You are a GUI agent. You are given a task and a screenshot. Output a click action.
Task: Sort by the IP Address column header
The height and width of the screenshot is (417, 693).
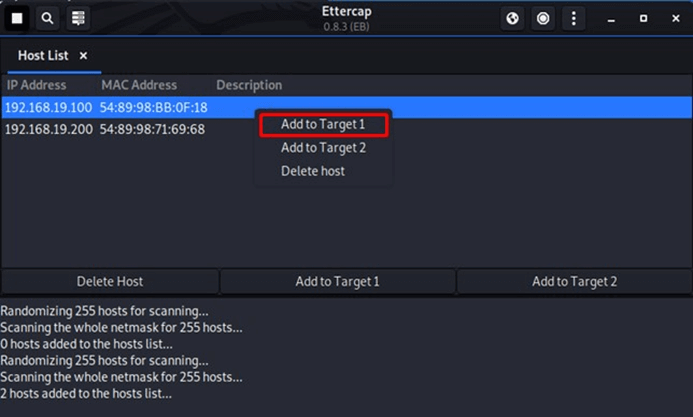37,85
